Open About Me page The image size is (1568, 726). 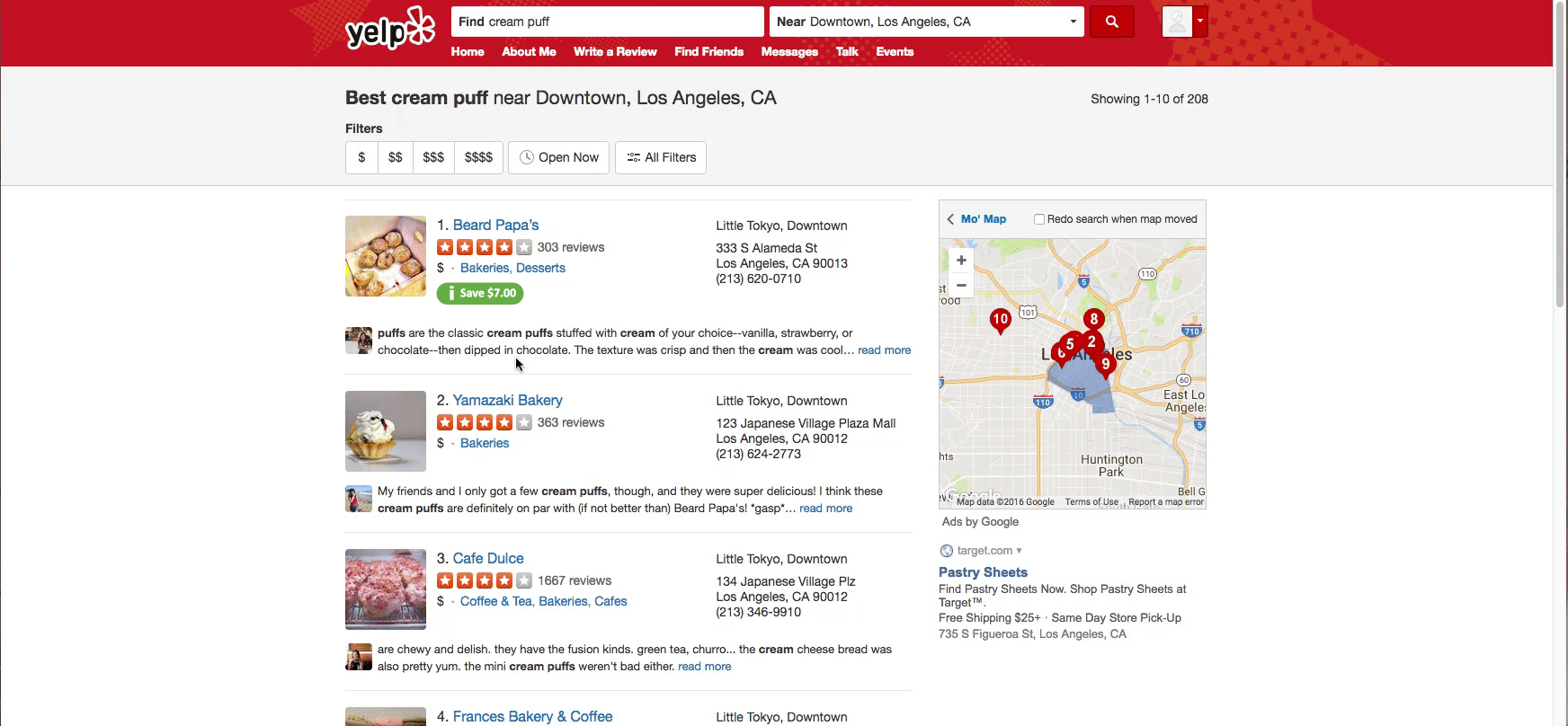[x=529, y=52]
